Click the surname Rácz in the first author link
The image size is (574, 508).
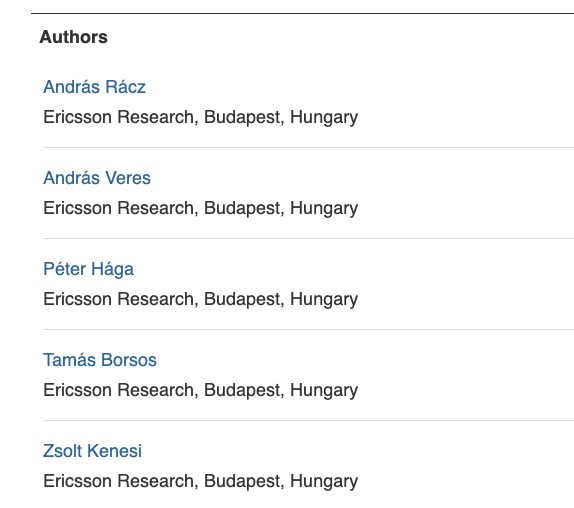pyautogui.click(x=126, y=87)
